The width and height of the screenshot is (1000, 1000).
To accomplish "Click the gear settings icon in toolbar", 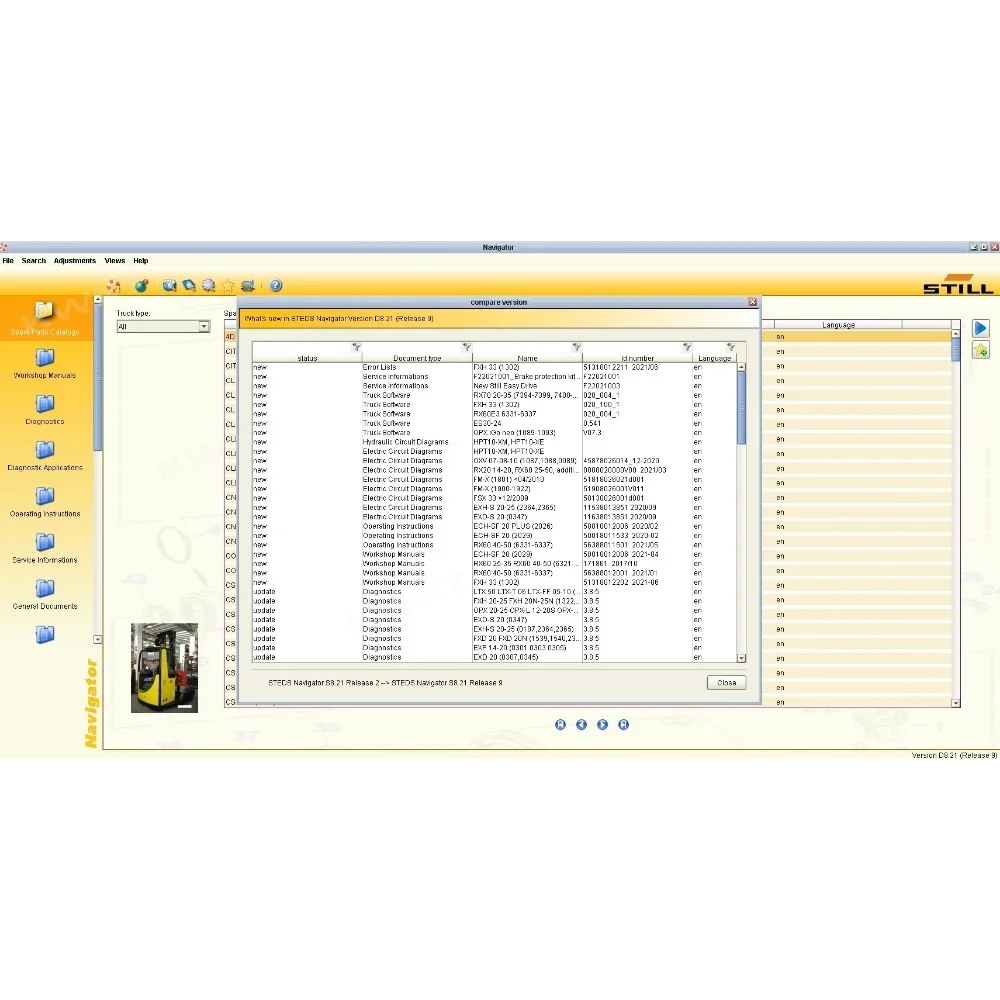I will (x=209, y=286).
